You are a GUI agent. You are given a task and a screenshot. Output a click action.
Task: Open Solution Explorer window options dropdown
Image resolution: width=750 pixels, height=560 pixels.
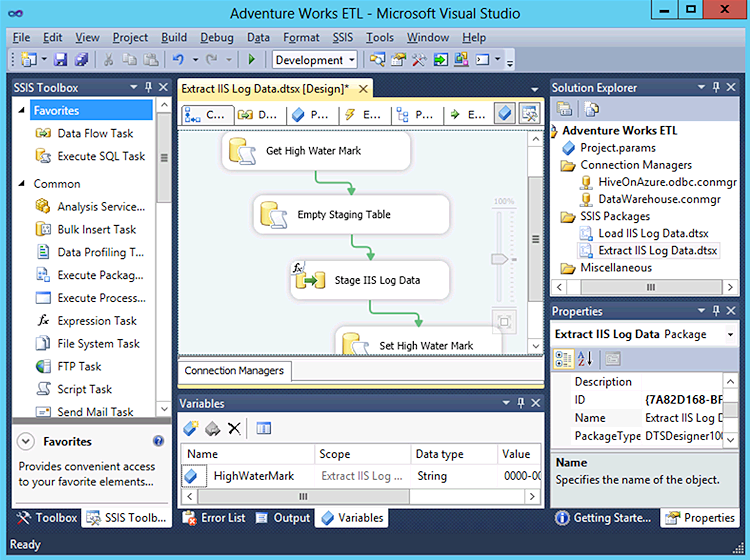tap(701, 87)
